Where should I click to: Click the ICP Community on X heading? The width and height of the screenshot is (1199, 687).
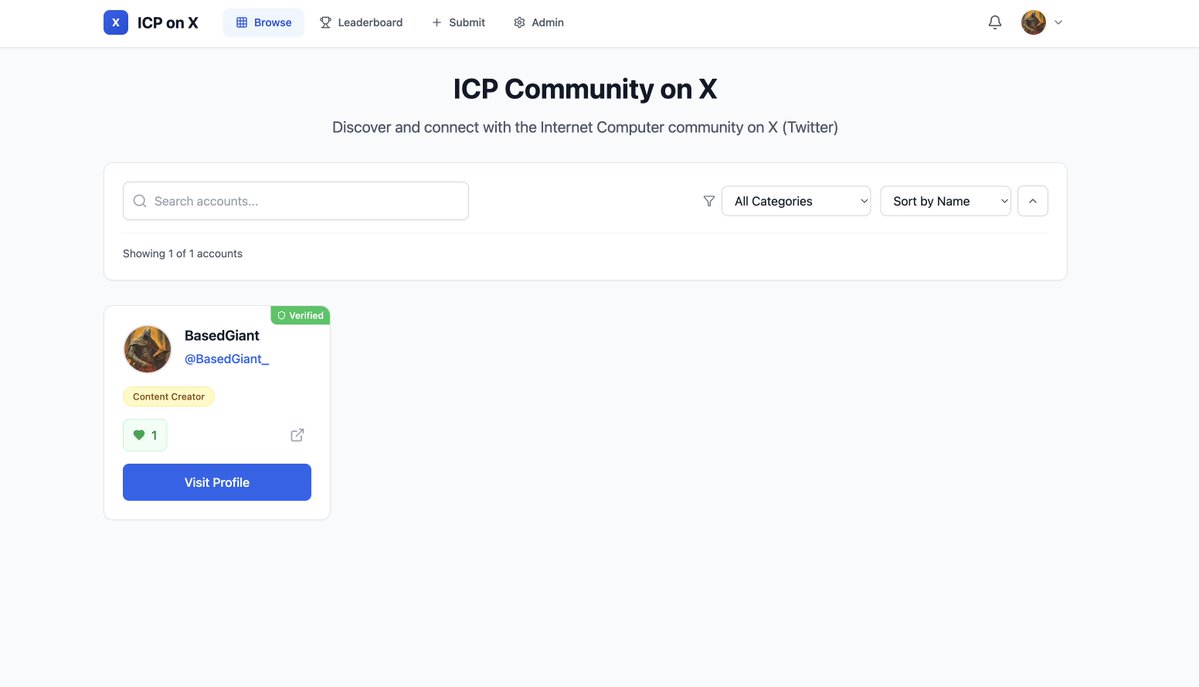tap(585, 89)
